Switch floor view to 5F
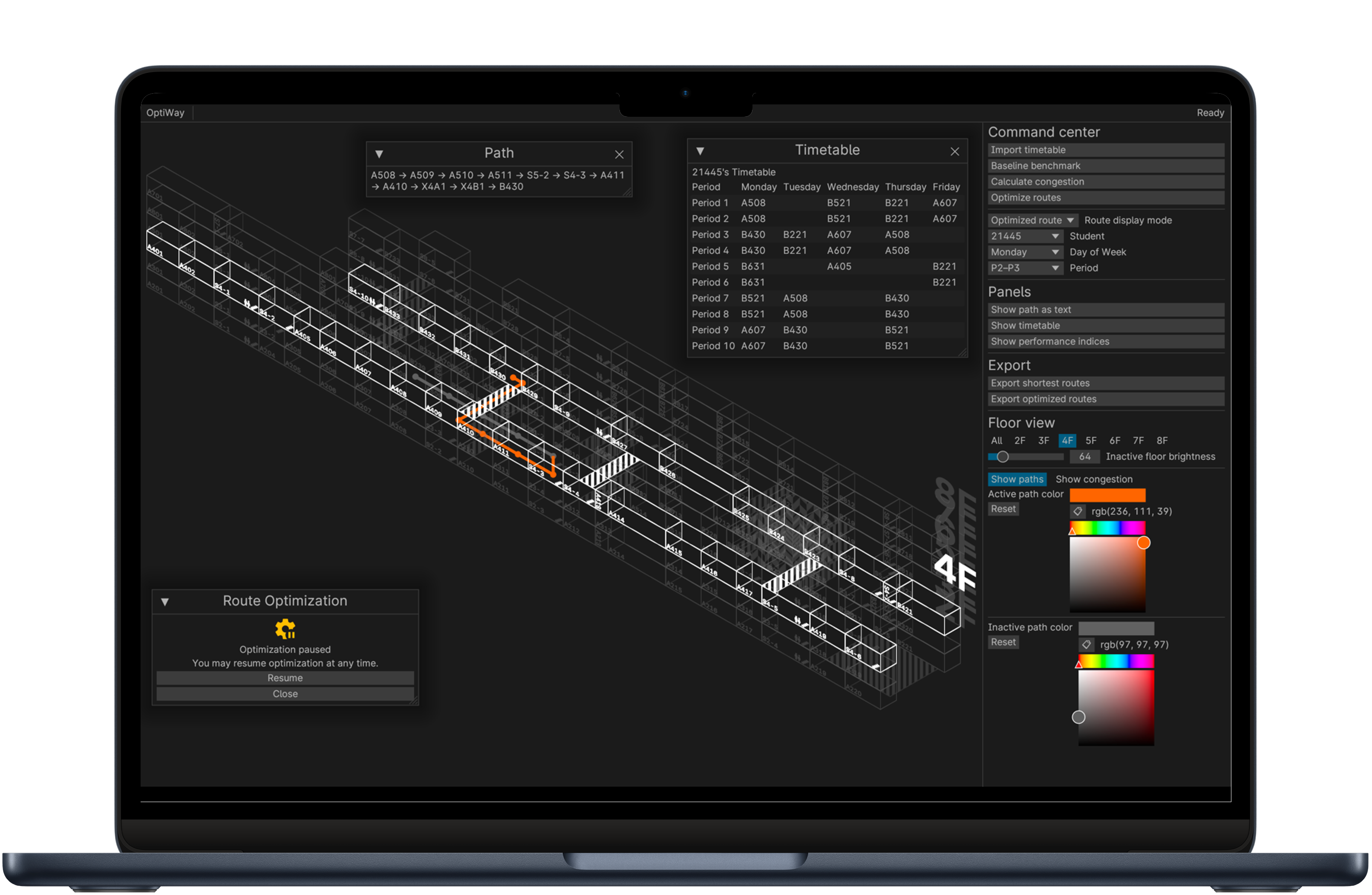Screen dimensions: 1372x895 (x=1091, y=441)
